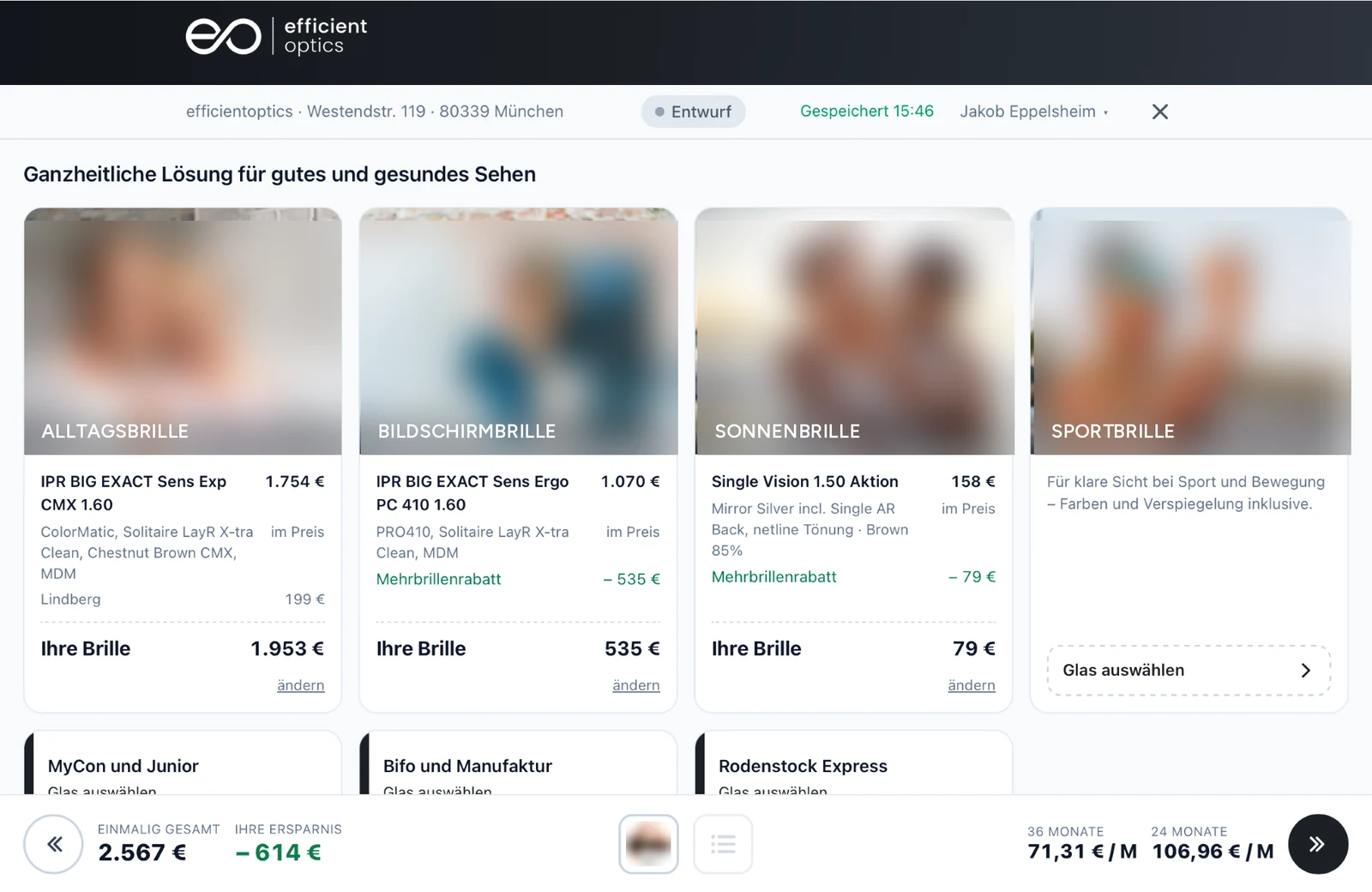Viewport: 1372px width, 892px height.
Task: Click the Sportbrille description text
Action: [1186, 493]
